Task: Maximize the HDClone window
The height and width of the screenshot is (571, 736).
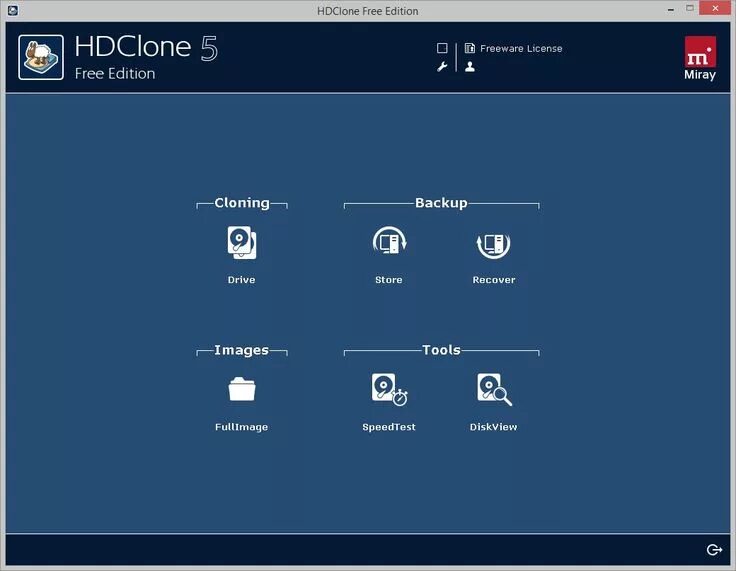Action: pos(690,8)
